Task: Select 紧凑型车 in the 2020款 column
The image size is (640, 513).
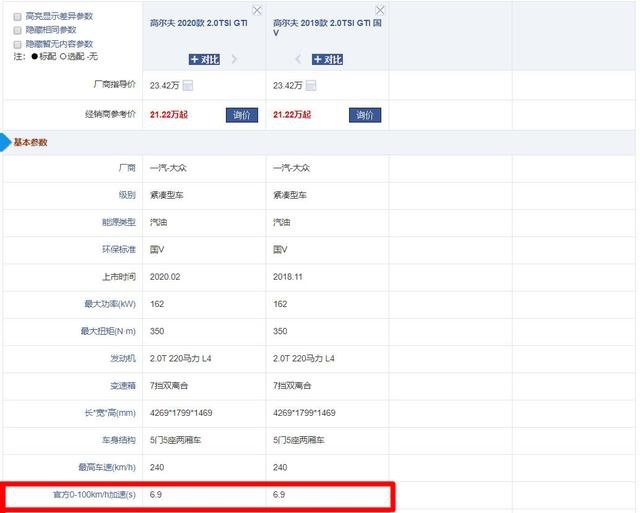Action: click(167, 195)
